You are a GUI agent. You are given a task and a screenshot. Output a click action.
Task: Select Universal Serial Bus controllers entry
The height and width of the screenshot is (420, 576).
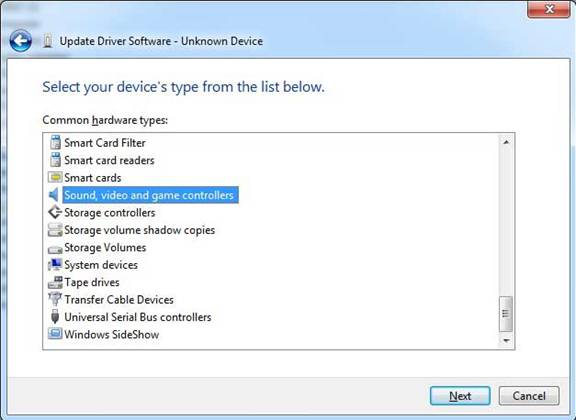click(138, 317)
